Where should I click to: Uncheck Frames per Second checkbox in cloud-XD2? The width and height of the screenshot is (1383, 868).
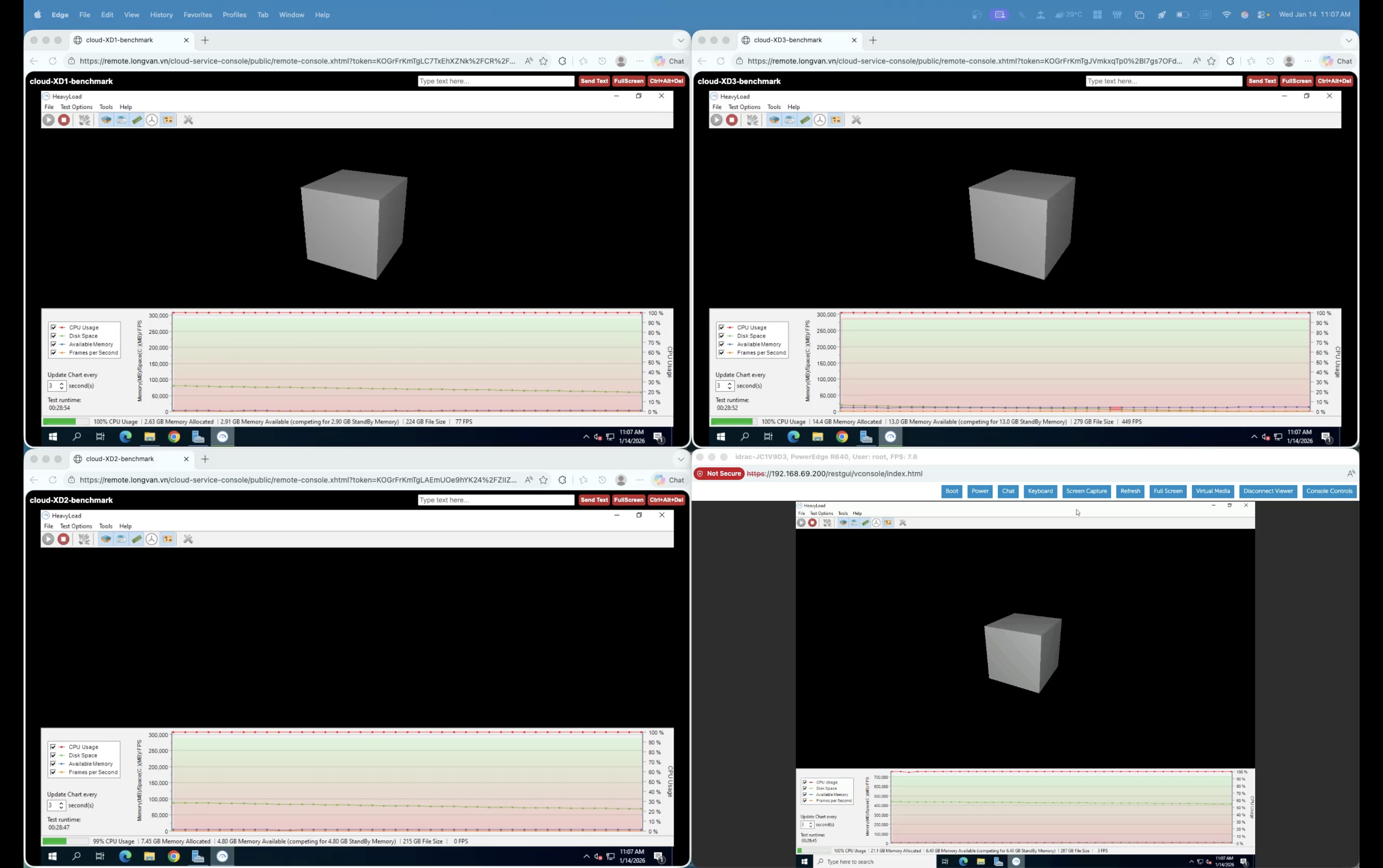point(54,772)
